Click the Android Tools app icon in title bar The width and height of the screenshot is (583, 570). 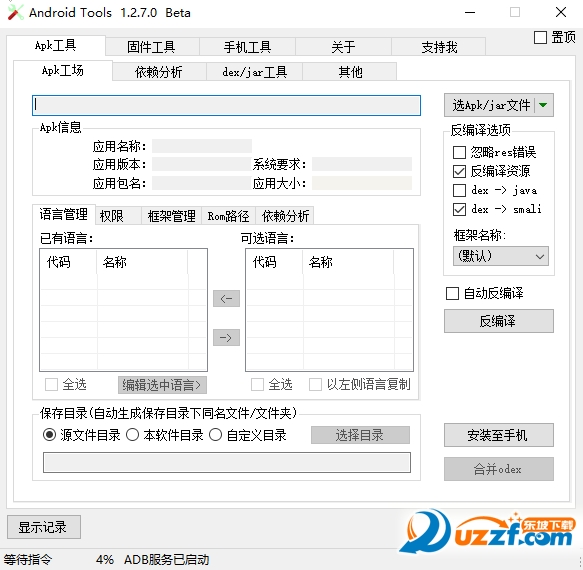[15, 12]
